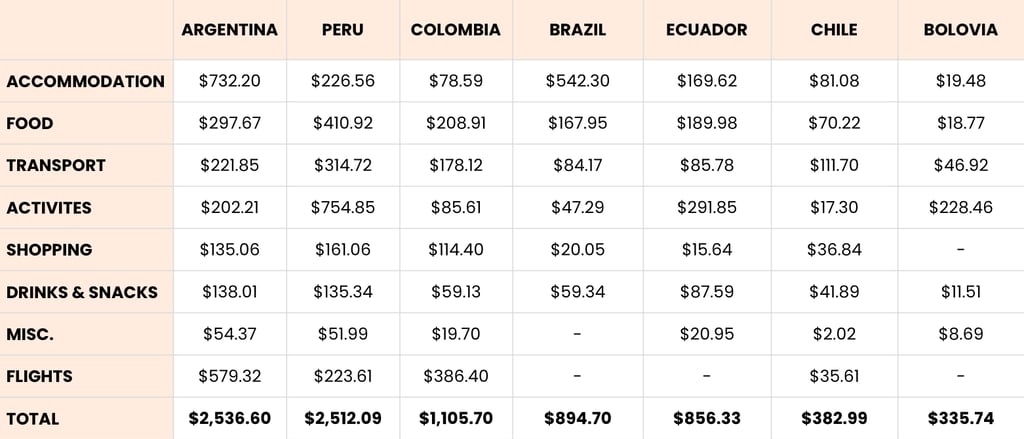This screenshot has width=1024, height=439.
Task: Select the CHILE column header
Action: click(x=834, y=30)
